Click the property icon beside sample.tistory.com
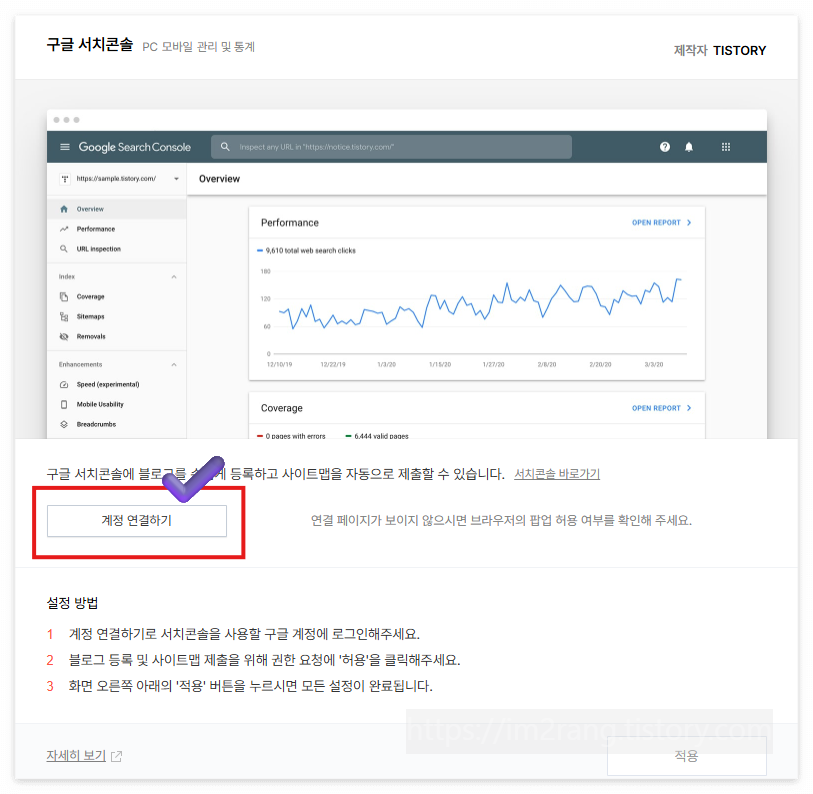The height and width of the screenshot is (794, 813). 65,179
